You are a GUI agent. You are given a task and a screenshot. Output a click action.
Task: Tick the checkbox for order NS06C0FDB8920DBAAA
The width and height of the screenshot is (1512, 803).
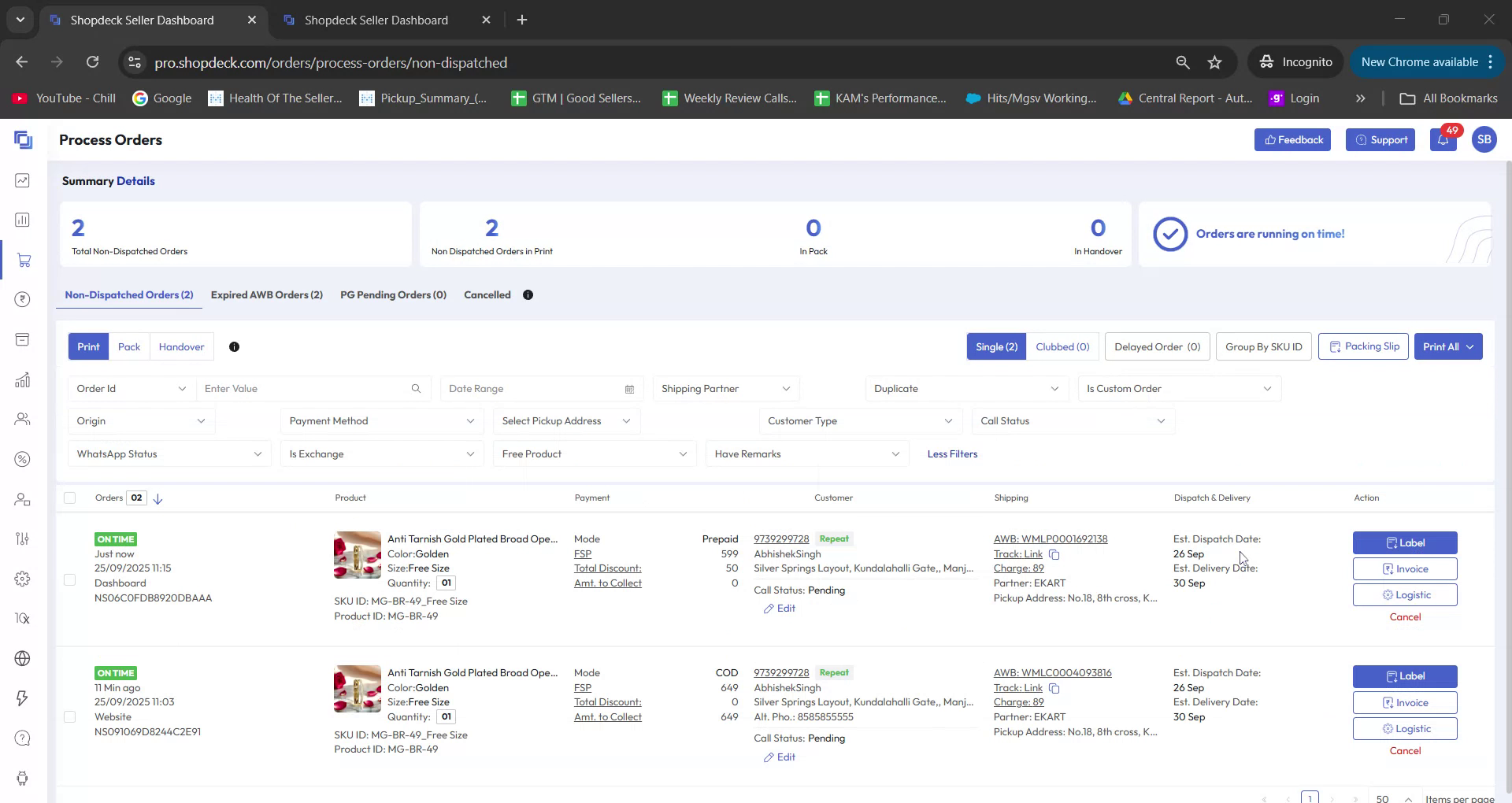point(70,580)
